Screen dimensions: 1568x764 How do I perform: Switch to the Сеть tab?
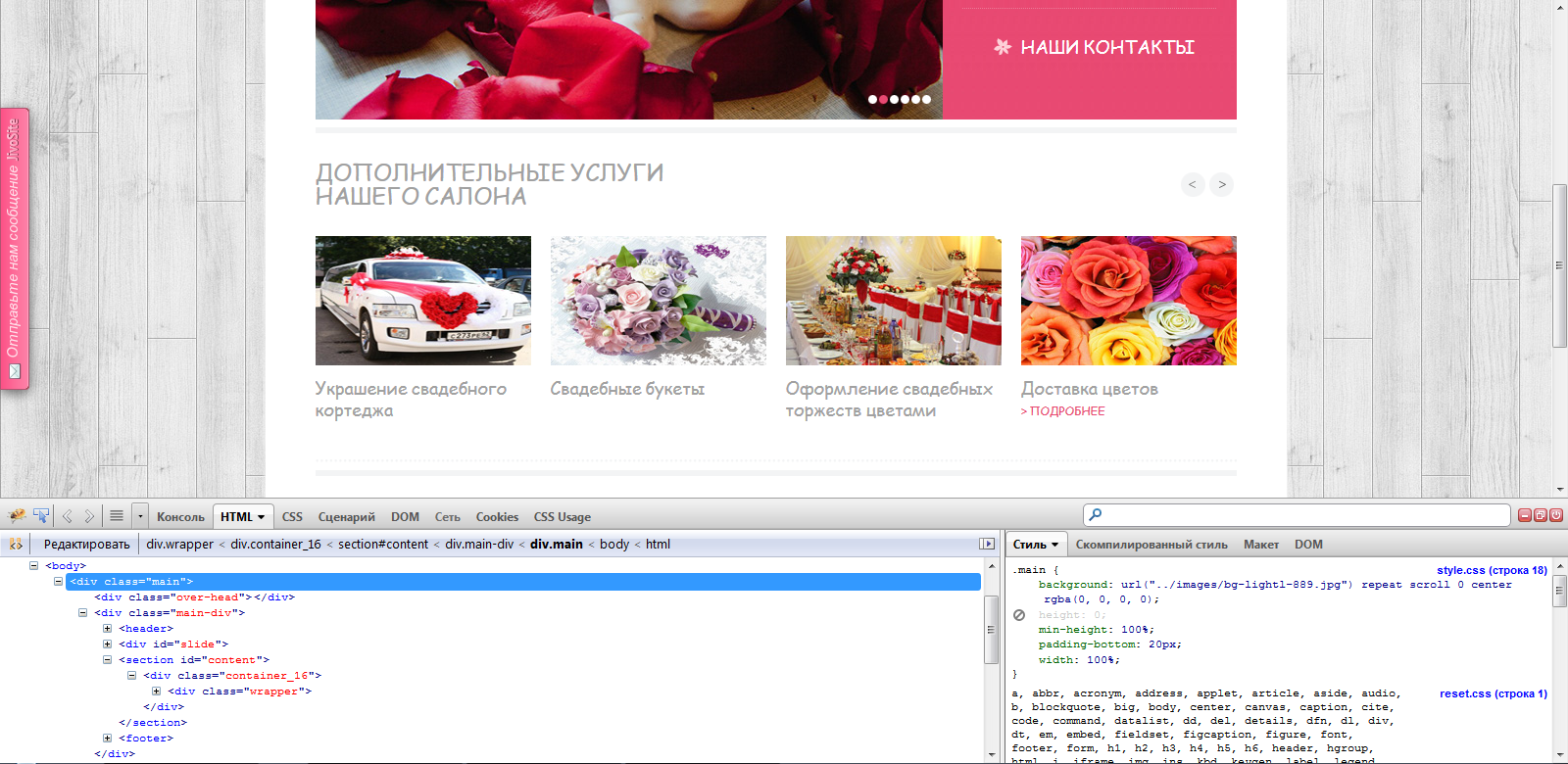(448, 516)
